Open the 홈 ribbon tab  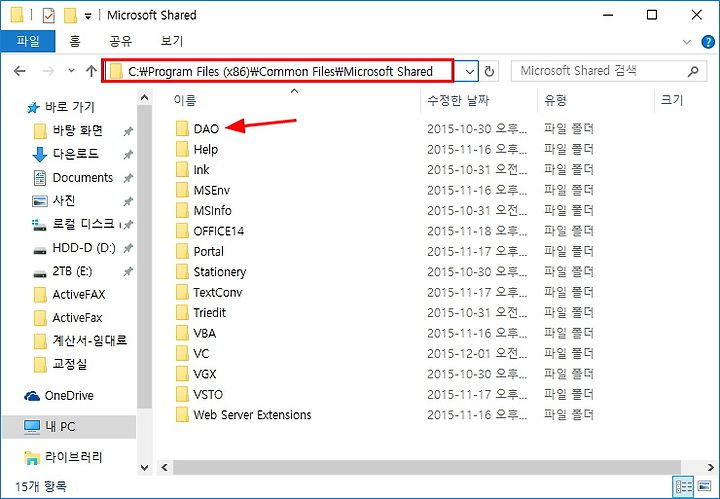[75, 41]
